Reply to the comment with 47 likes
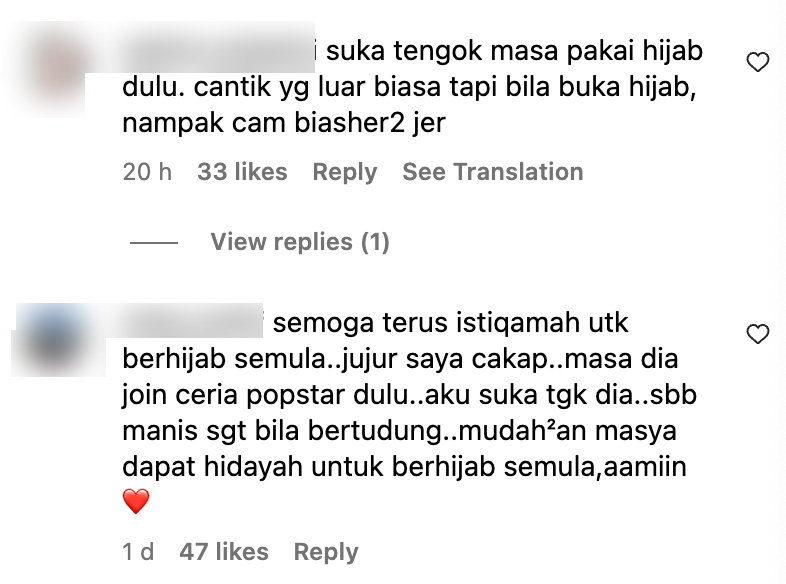This screenshot has width=786, height=584. (x=326, y=552)
